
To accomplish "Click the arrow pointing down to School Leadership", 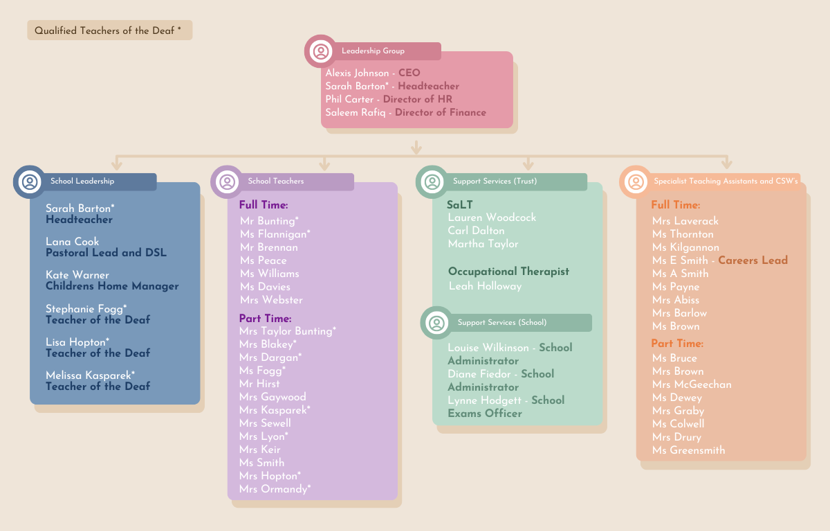I will (118, 162).
